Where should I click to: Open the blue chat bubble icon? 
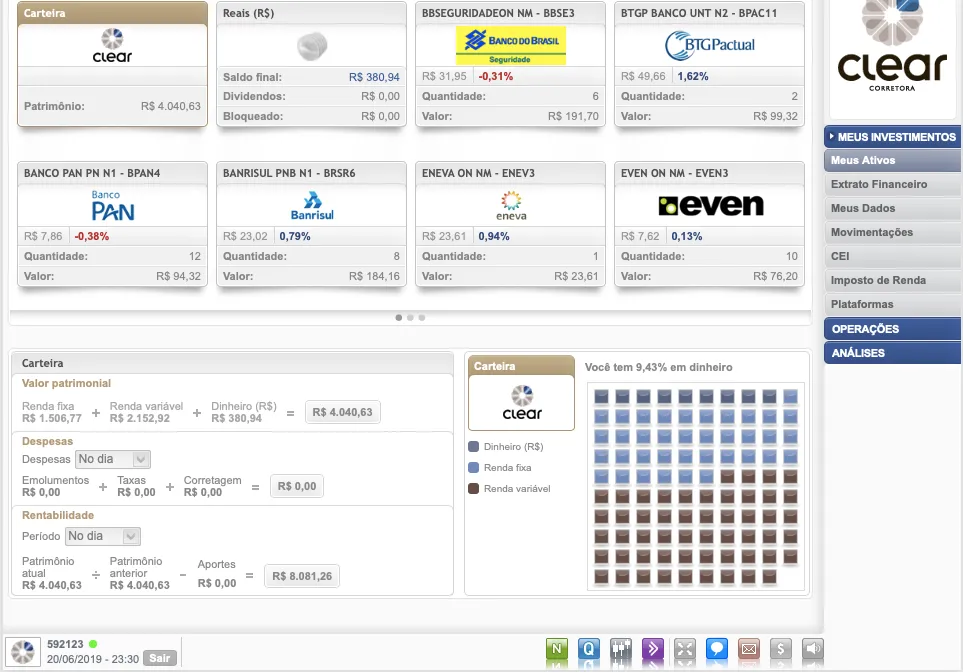coord(716,649)
